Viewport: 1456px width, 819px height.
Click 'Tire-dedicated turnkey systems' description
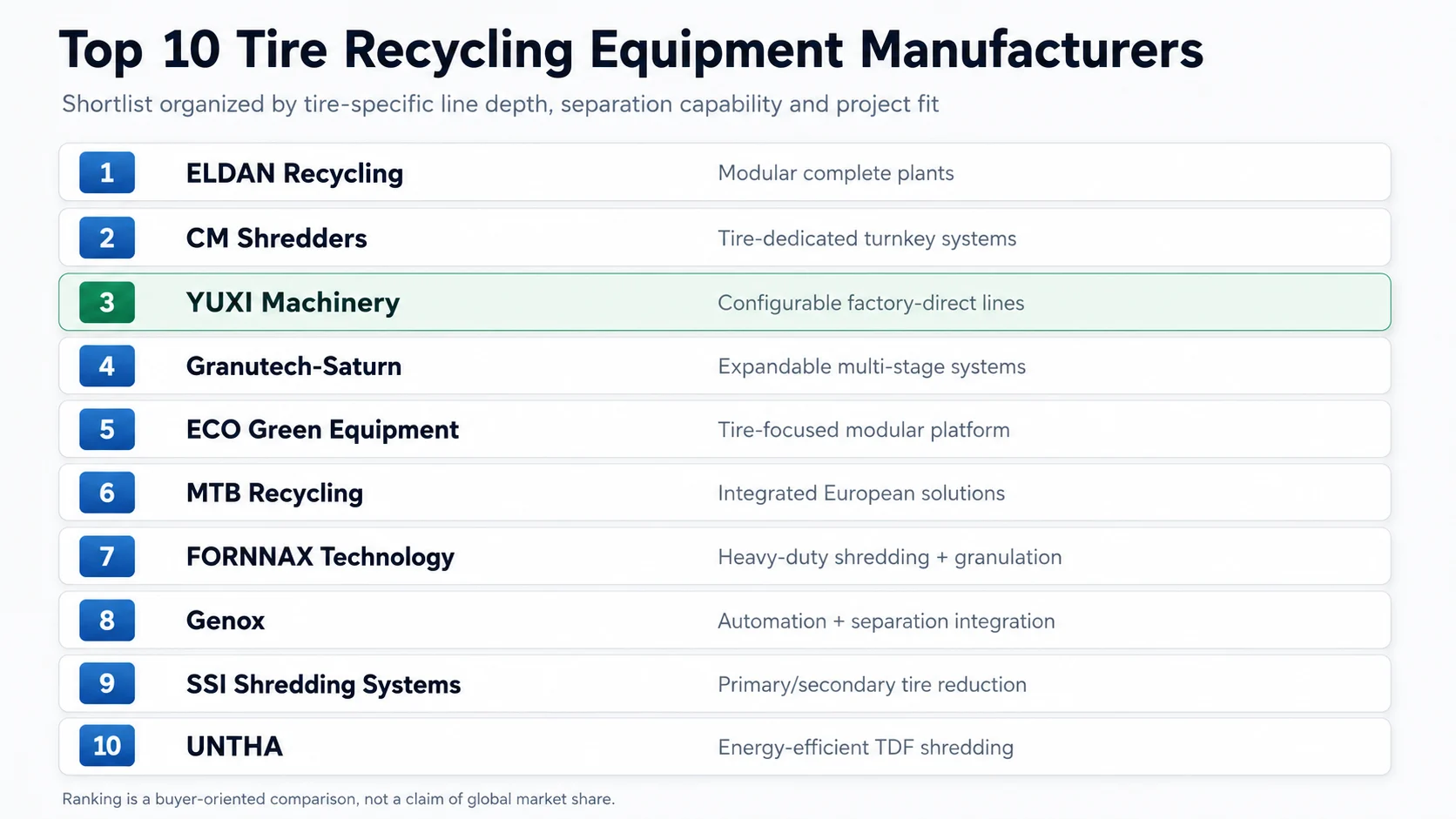867,238
